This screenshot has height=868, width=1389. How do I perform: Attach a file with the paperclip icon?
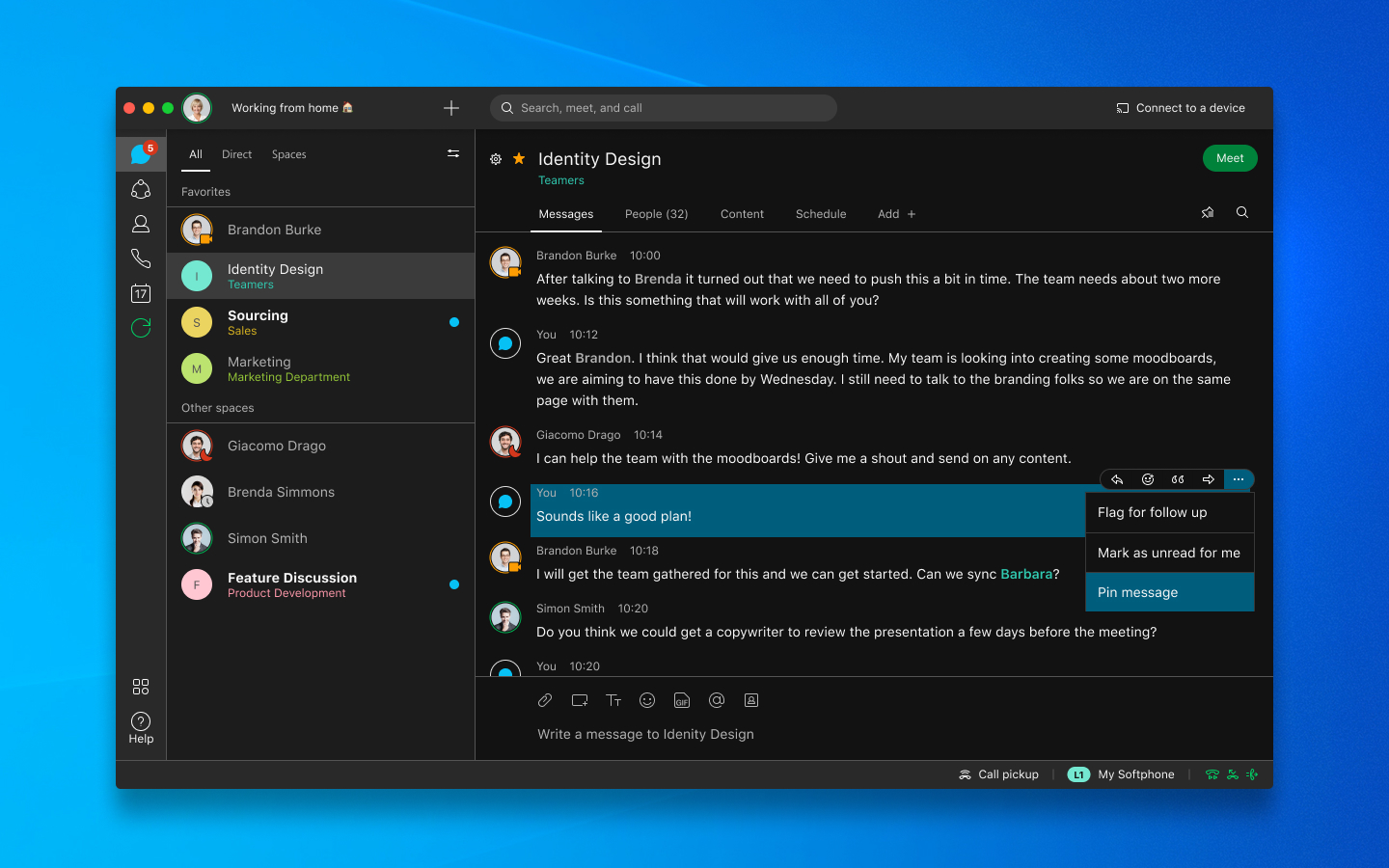click(x=545, y=700)
